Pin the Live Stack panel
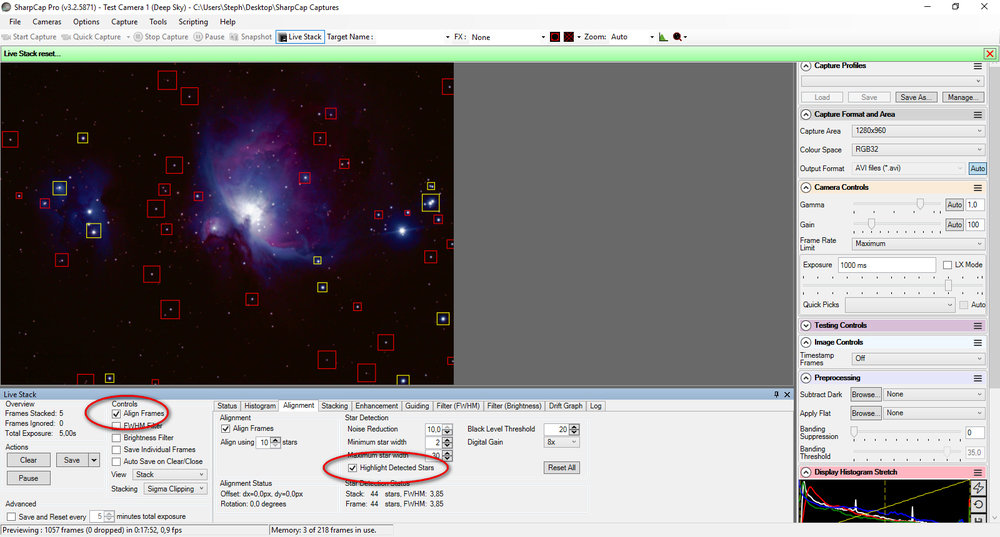Viewport: 1000px width, 537px height. [x=776, y=394]
